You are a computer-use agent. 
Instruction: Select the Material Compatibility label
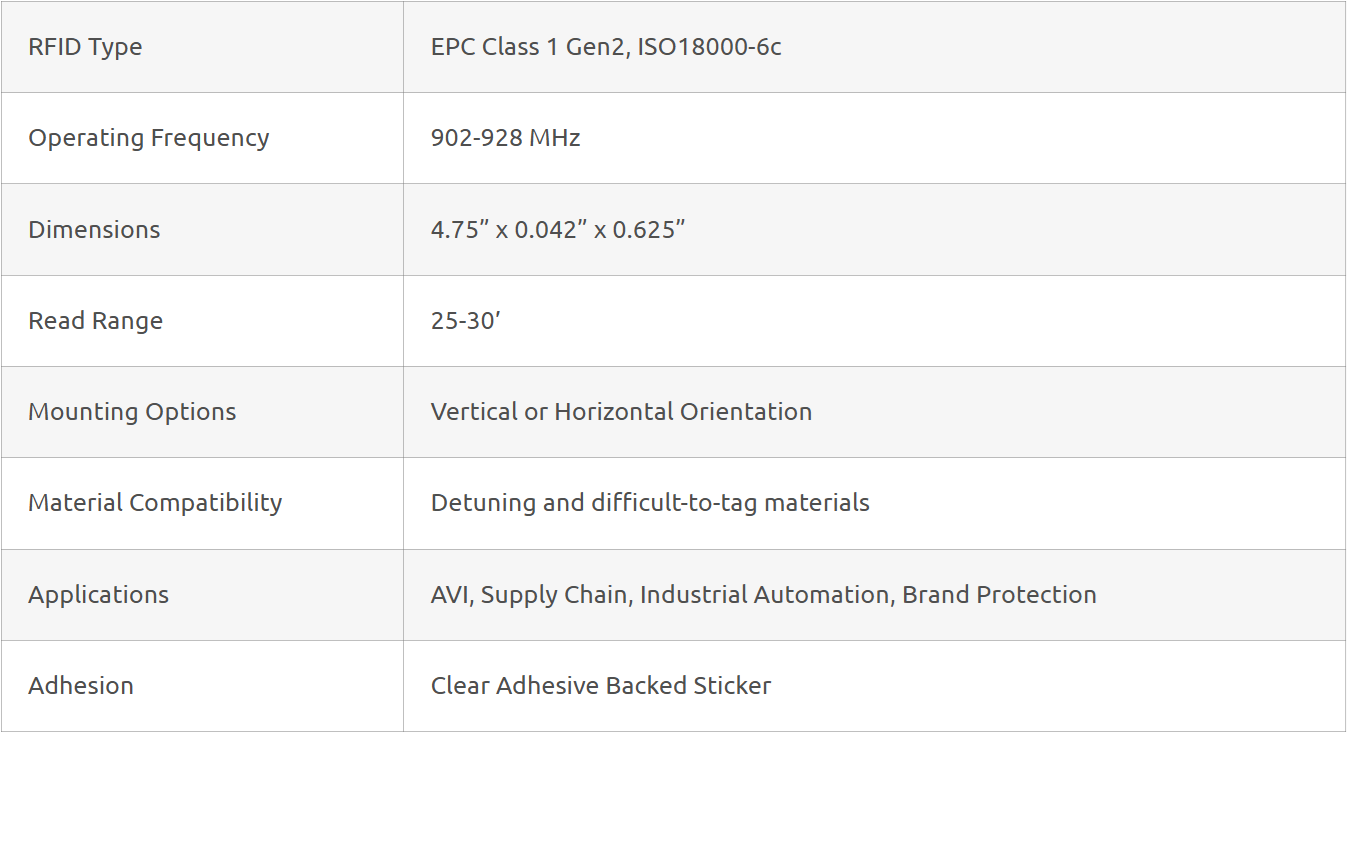click(155, 503)
